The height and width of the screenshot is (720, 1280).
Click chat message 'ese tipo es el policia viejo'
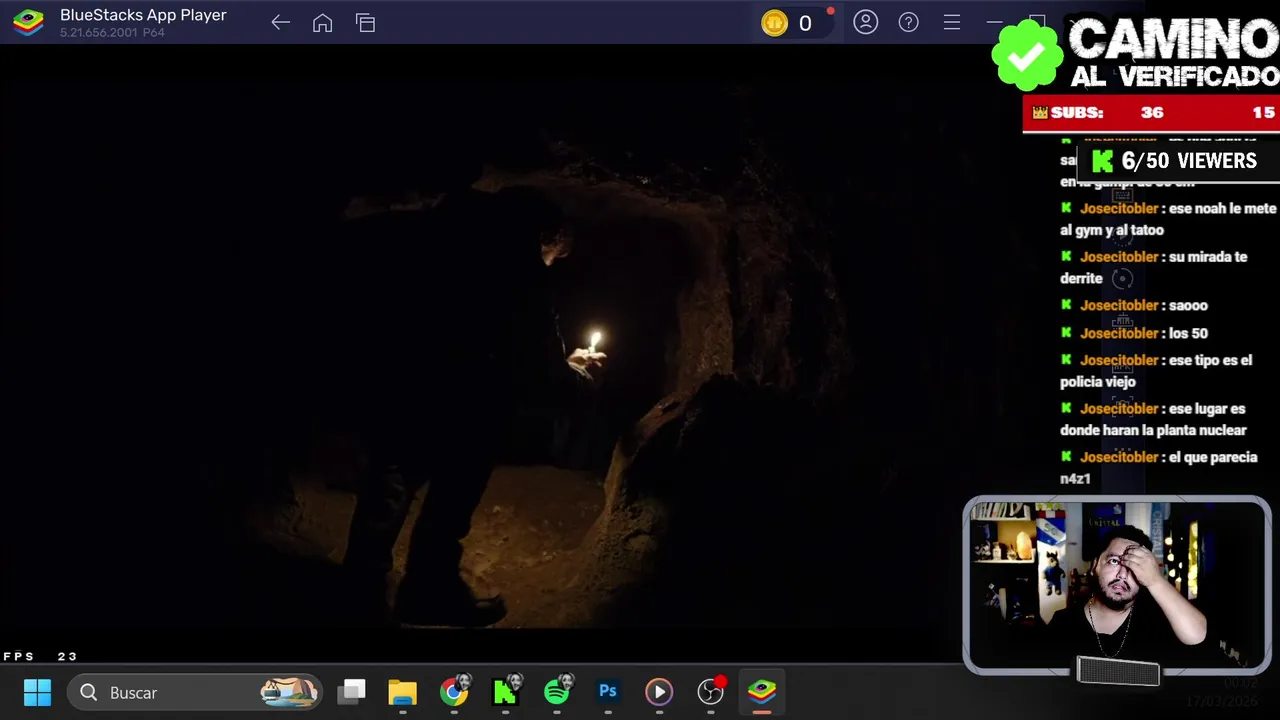tap(1156, 370)
